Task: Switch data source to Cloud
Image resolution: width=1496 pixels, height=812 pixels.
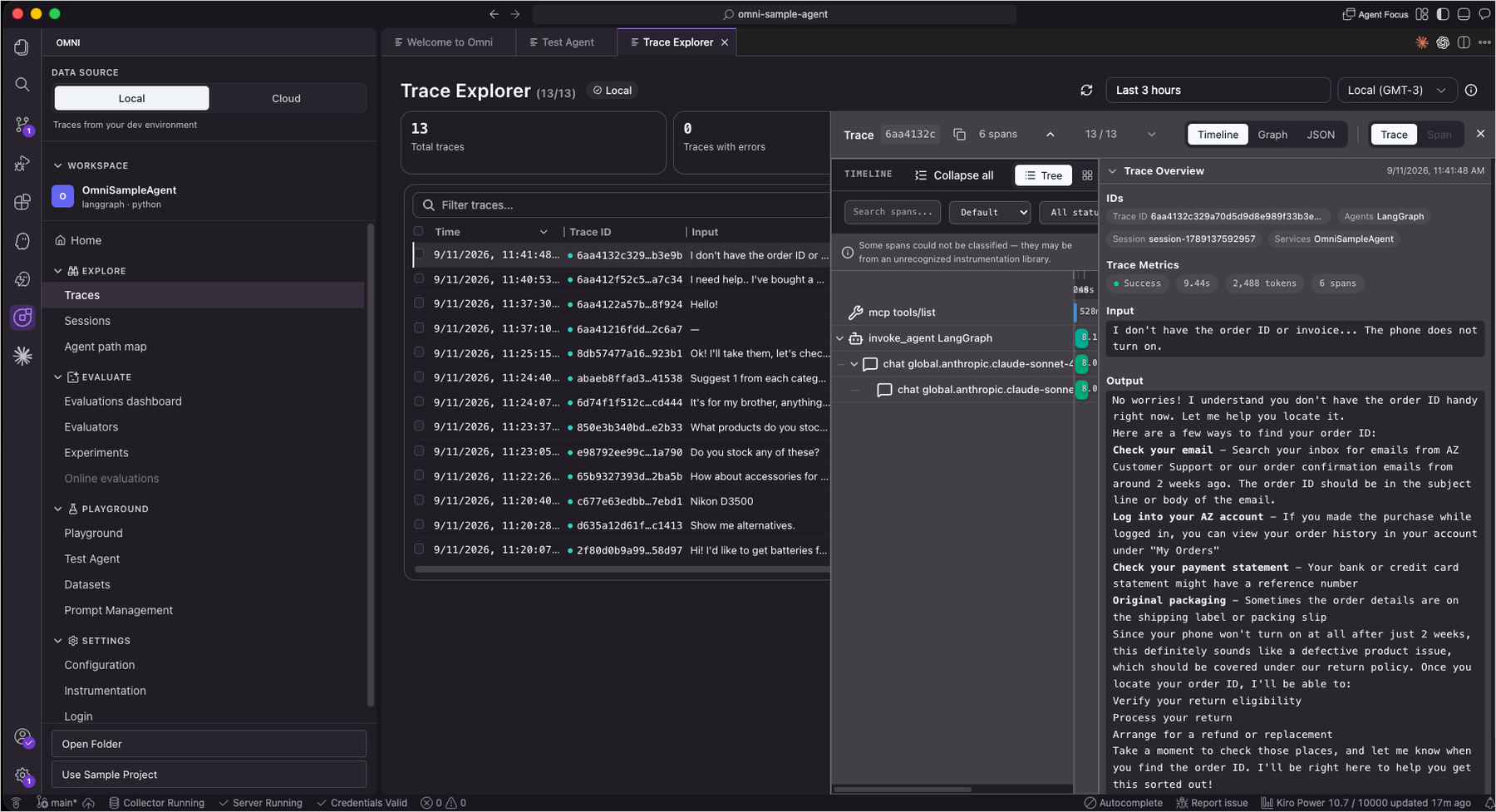Action: (286, 98)
